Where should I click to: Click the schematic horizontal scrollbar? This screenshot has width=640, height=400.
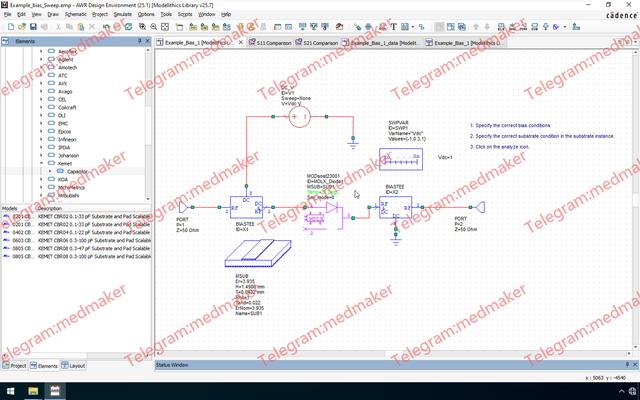coord(394,354)
